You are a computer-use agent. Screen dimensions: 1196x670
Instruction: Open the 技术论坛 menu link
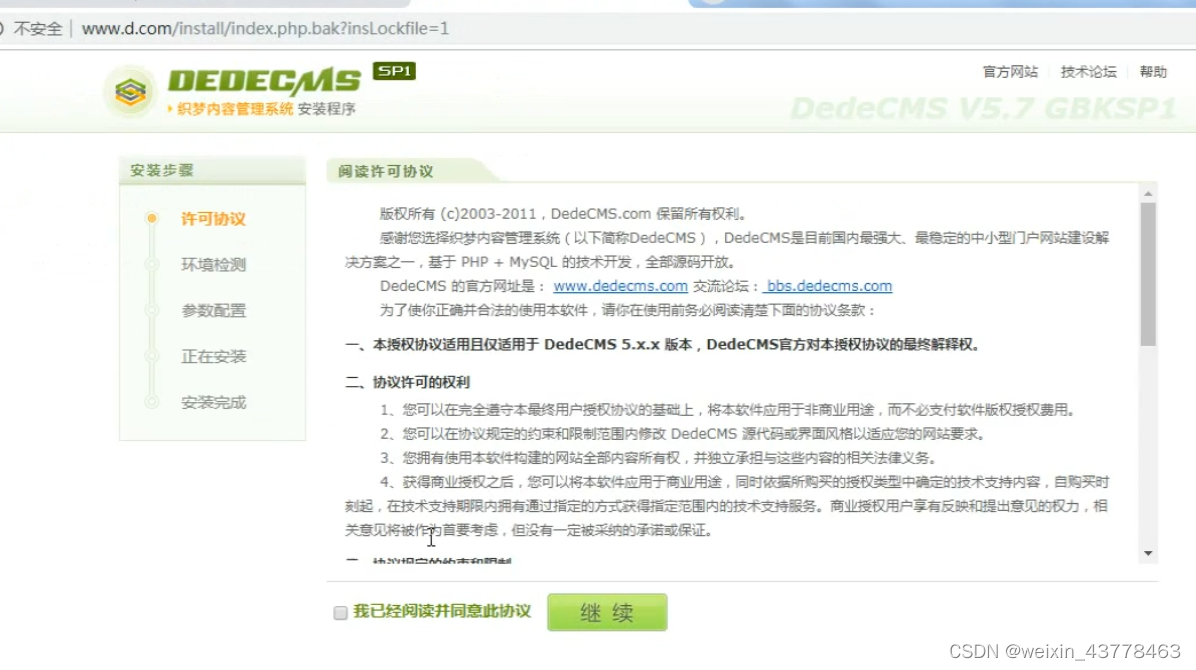coord(1087,72)
